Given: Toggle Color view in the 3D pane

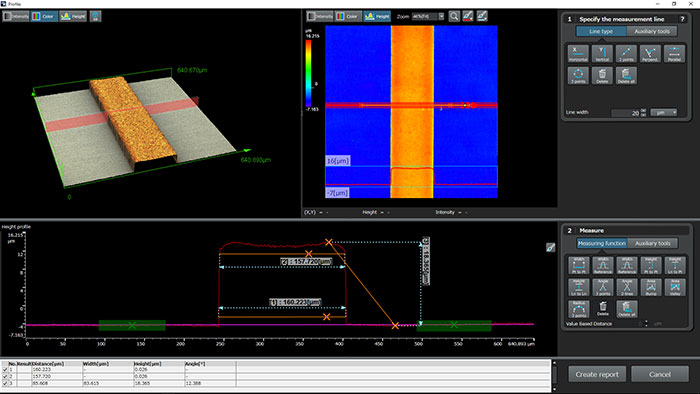Looking at the screenshot, I should point(44,17).
